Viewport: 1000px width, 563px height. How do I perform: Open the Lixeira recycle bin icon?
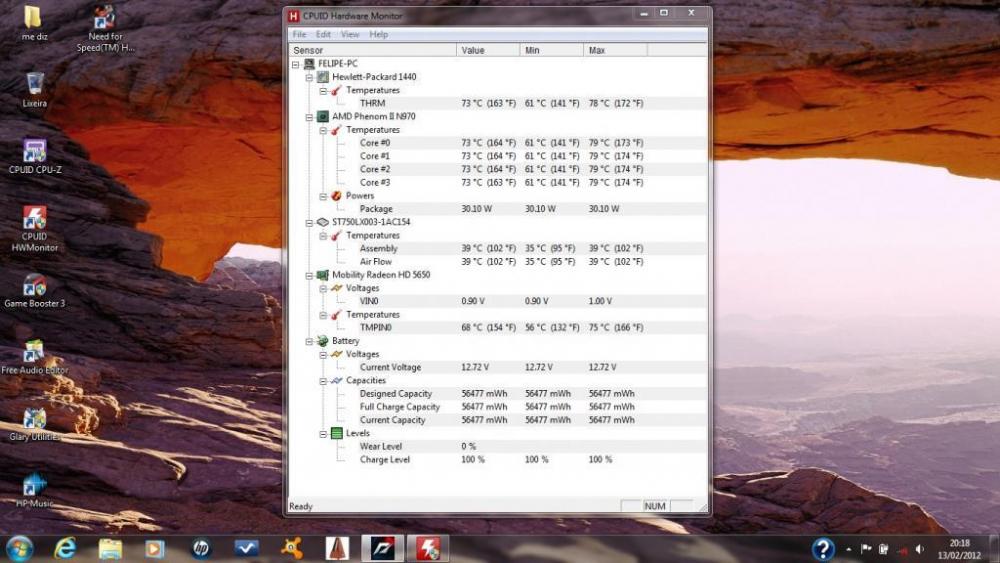(x=34, y=84)
